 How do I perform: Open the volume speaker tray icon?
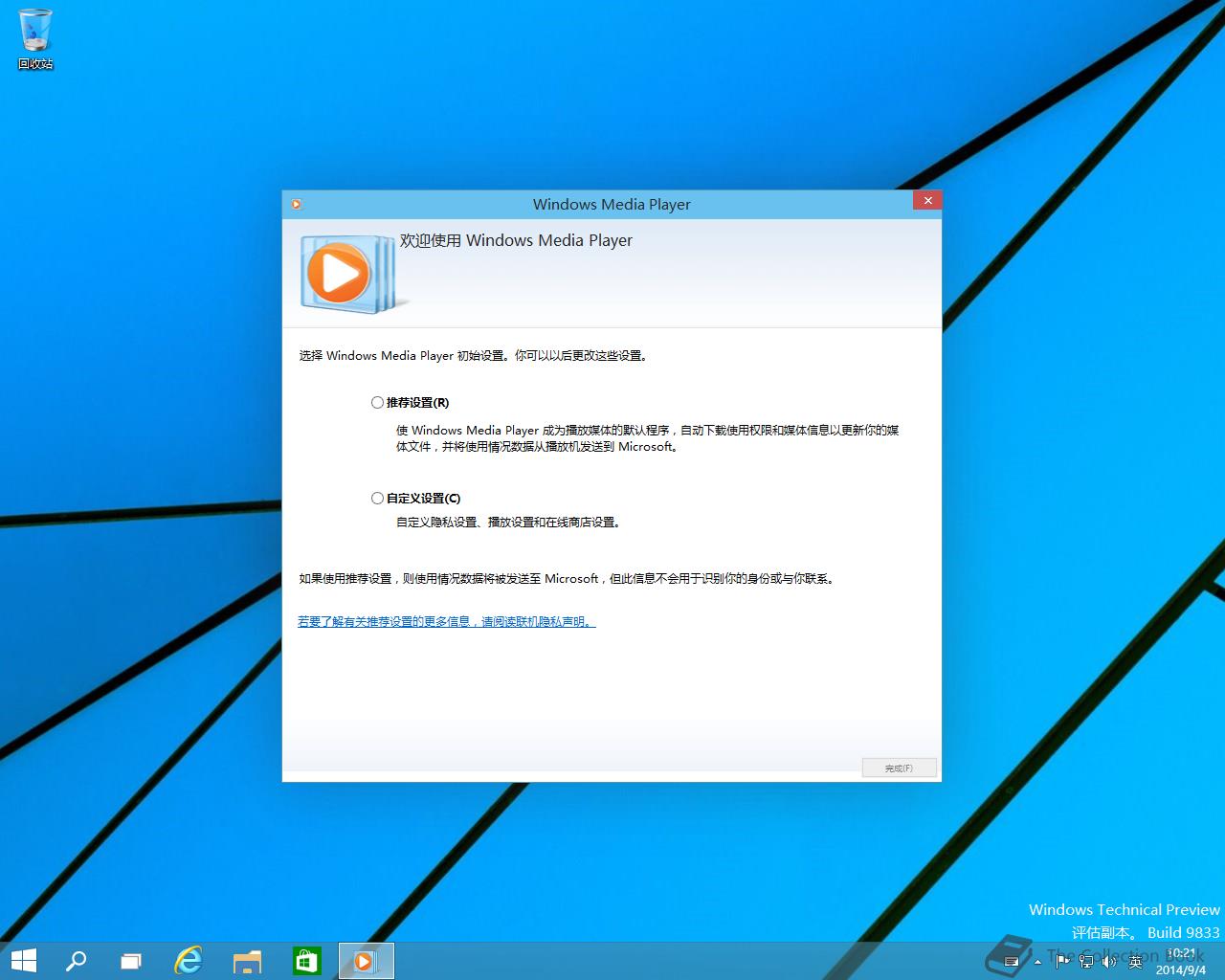1109,962
